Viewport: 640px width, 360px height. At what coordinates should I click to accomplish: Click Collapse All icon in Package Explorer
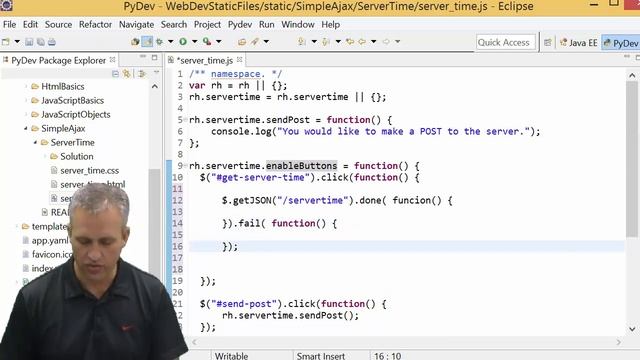pos(115,74)
